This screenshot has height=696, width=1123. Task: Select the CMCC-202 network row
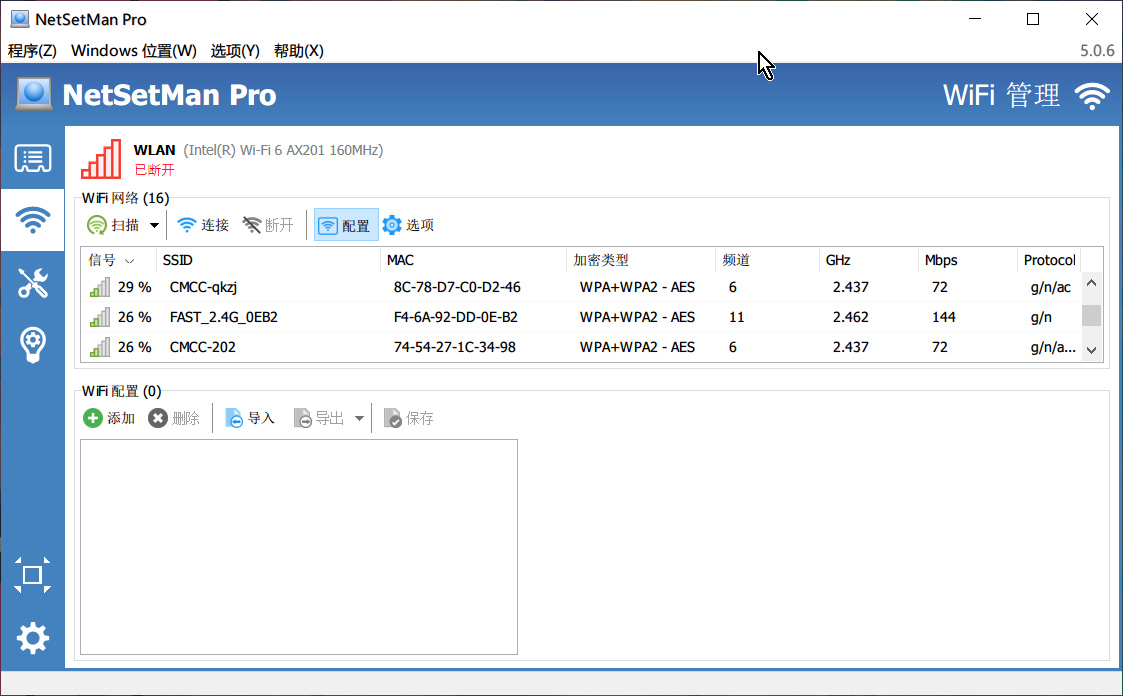(x=581, y=347)
